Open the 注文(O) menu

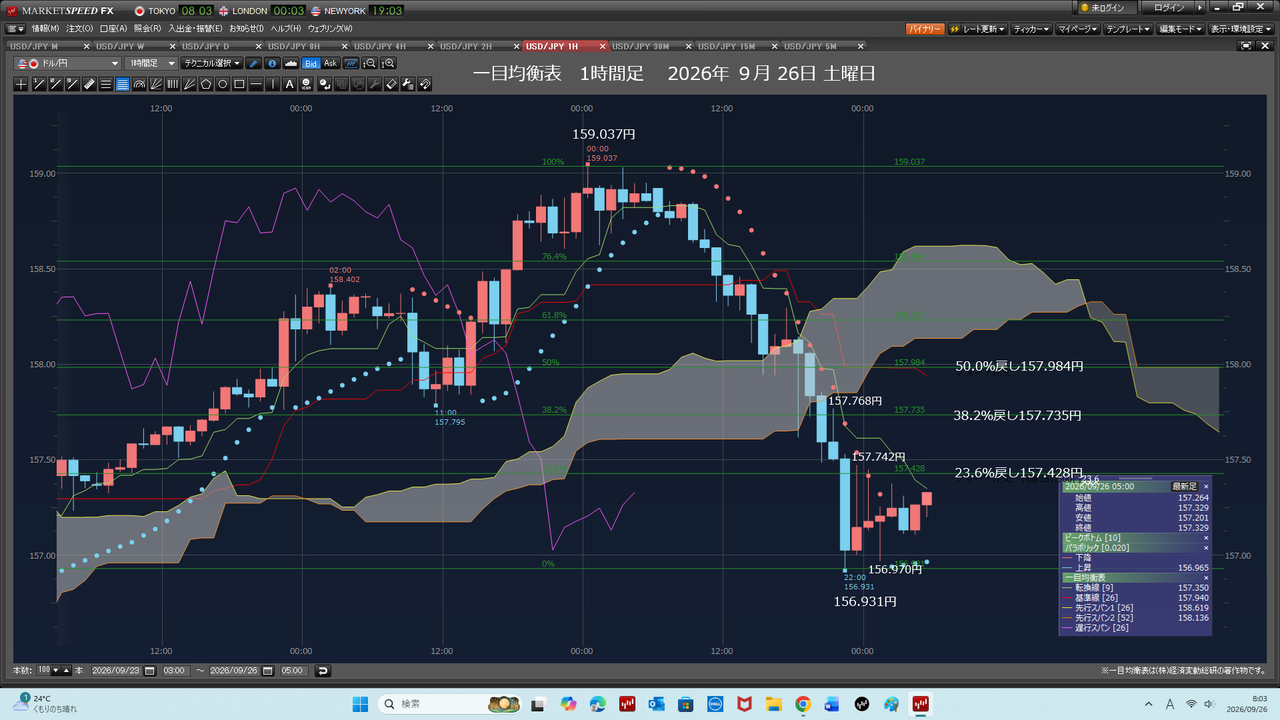[80, 28]
